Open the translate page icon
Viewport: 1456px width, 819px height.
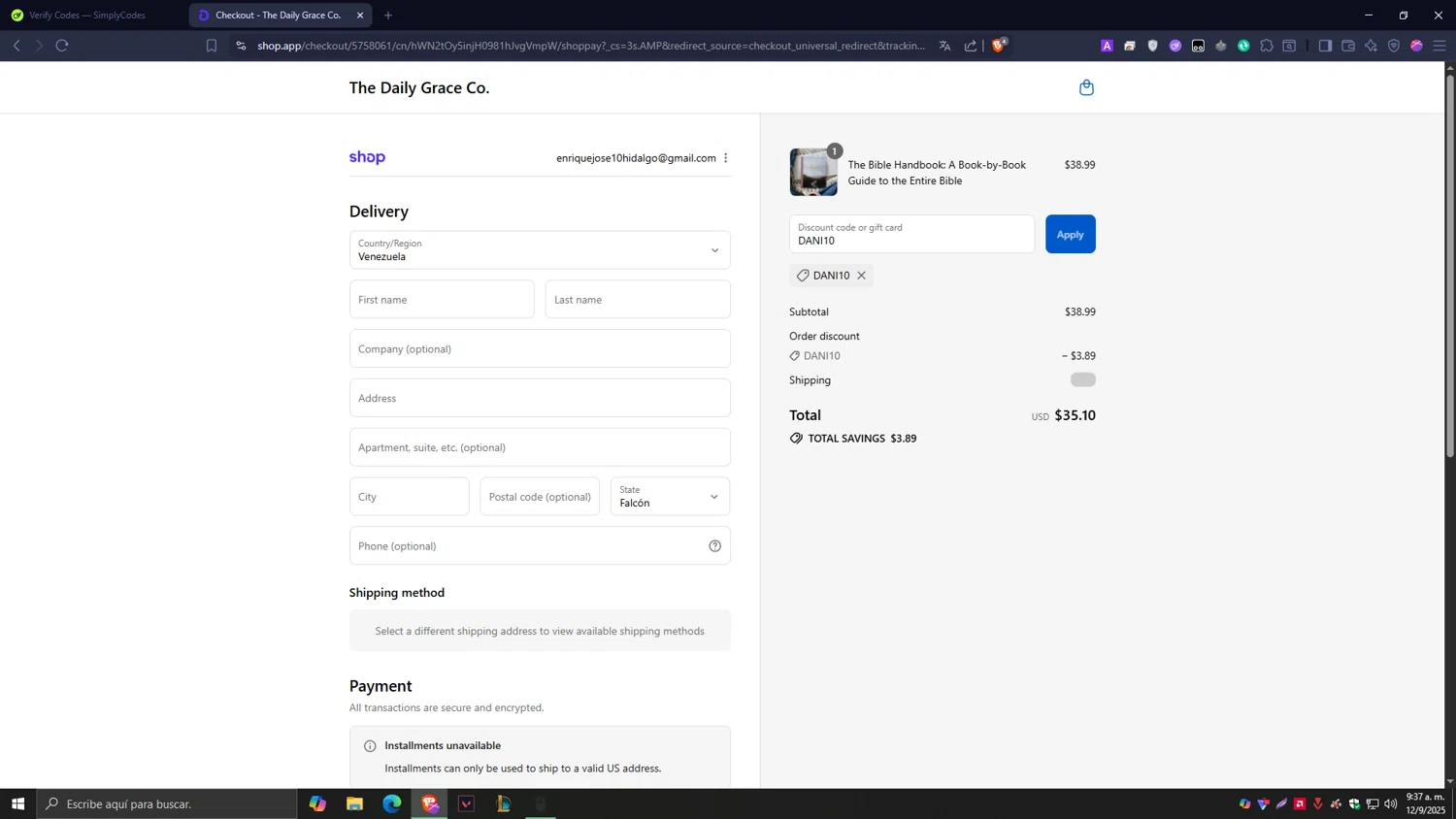click(x=944, y=46)
